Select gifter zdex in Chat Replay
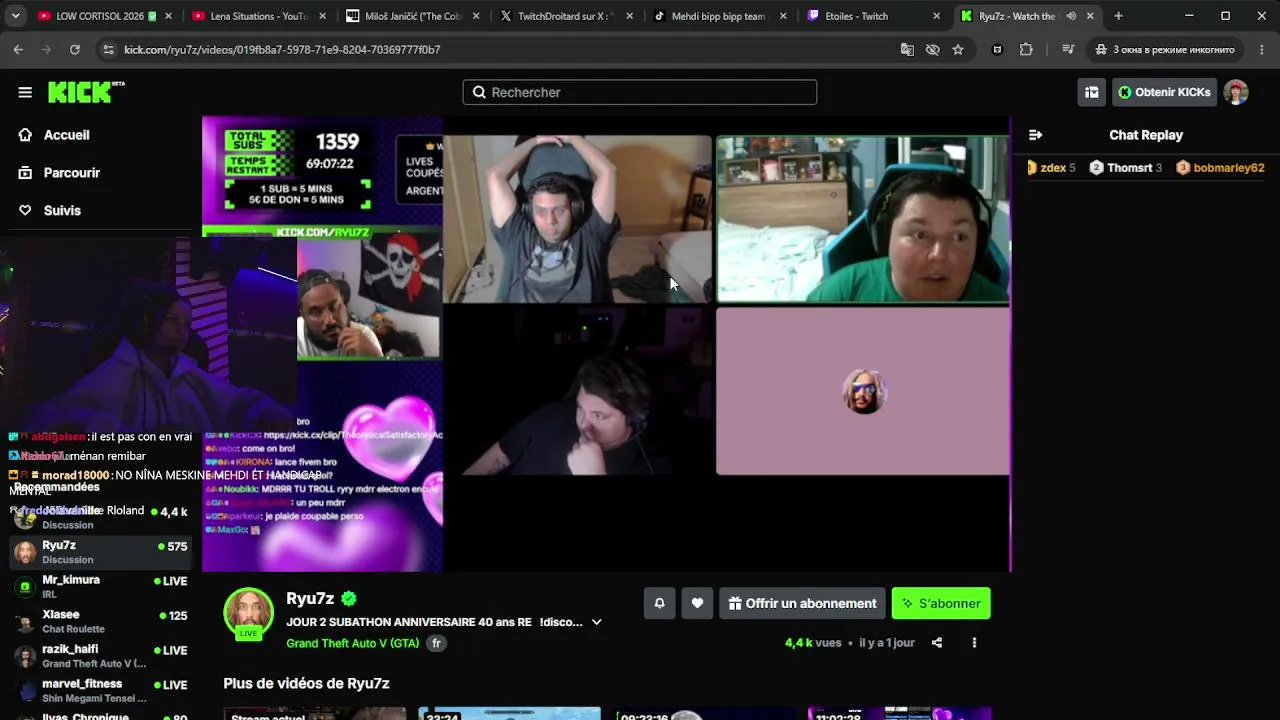 coord(1051,168)
